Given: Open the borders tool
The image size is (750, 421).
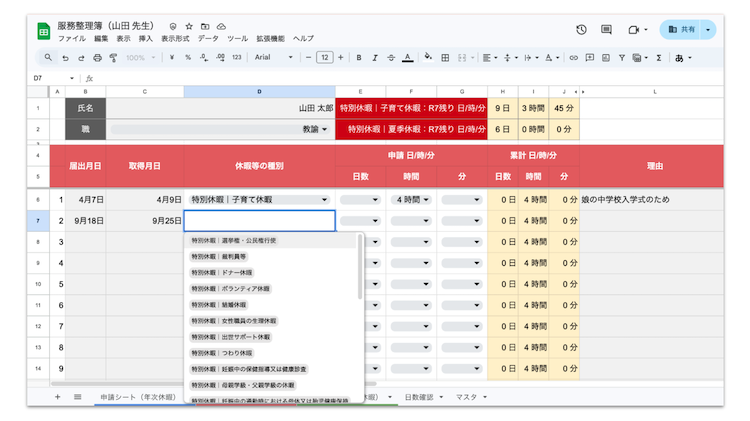Looking at the screenshot, I should 445,58.
